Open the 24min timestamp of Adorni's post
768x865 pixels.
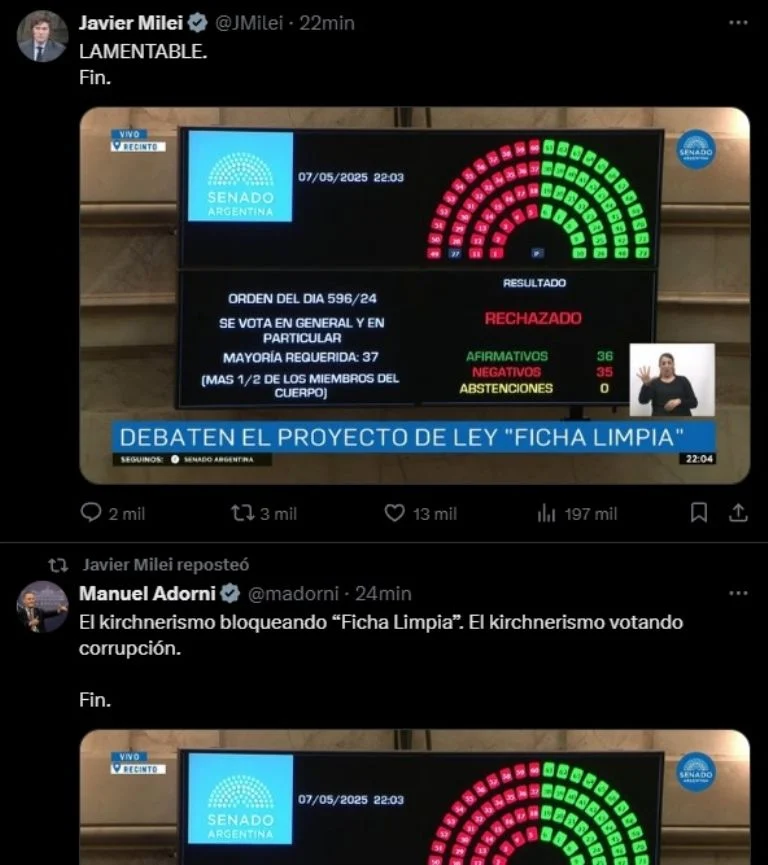click(x=383, y=594)
